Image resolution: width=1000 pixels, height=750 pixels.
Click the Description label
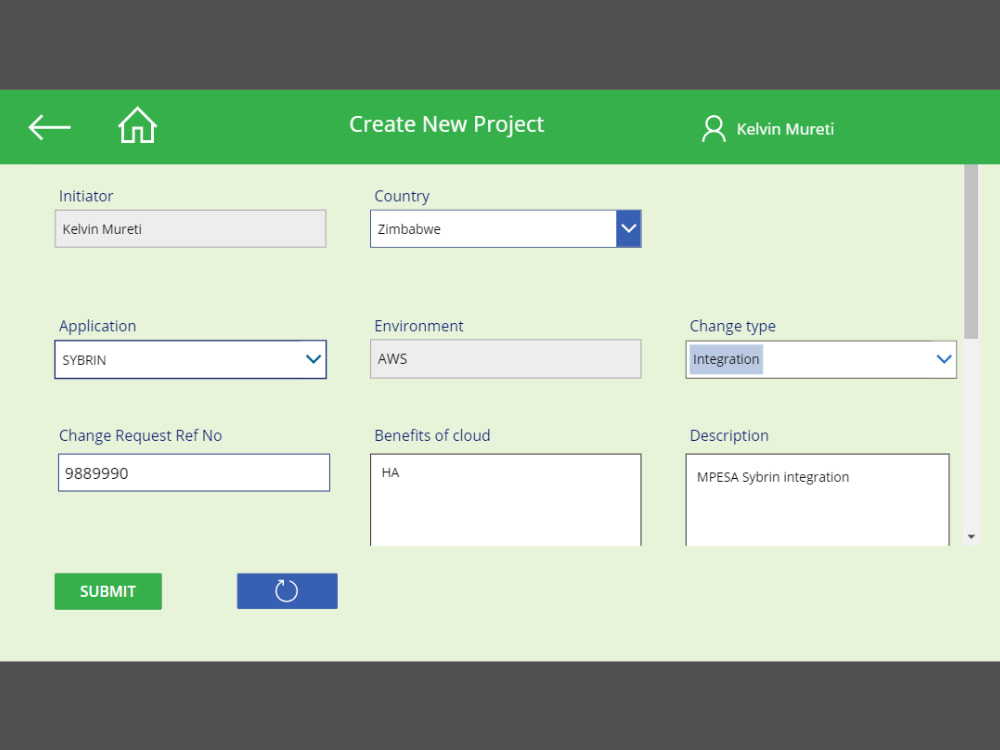coord(729,436)
